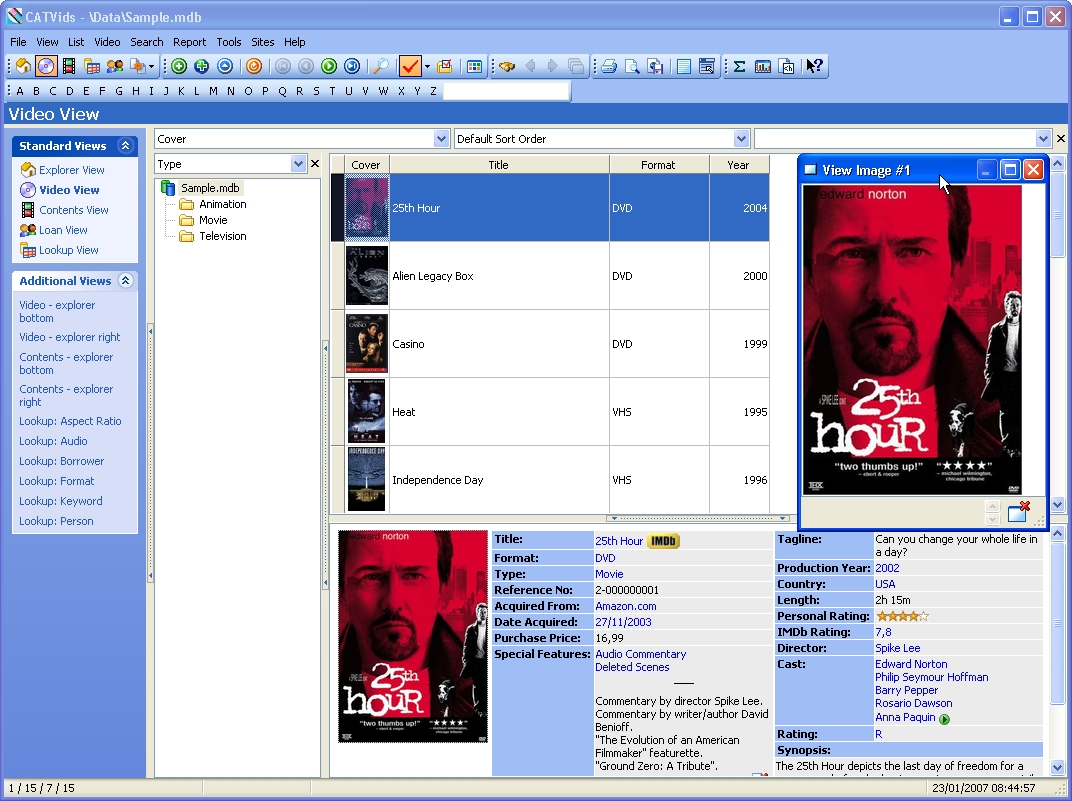Click the Personal Rating stars
The image size is (1072, 801).
click(902, 616)
